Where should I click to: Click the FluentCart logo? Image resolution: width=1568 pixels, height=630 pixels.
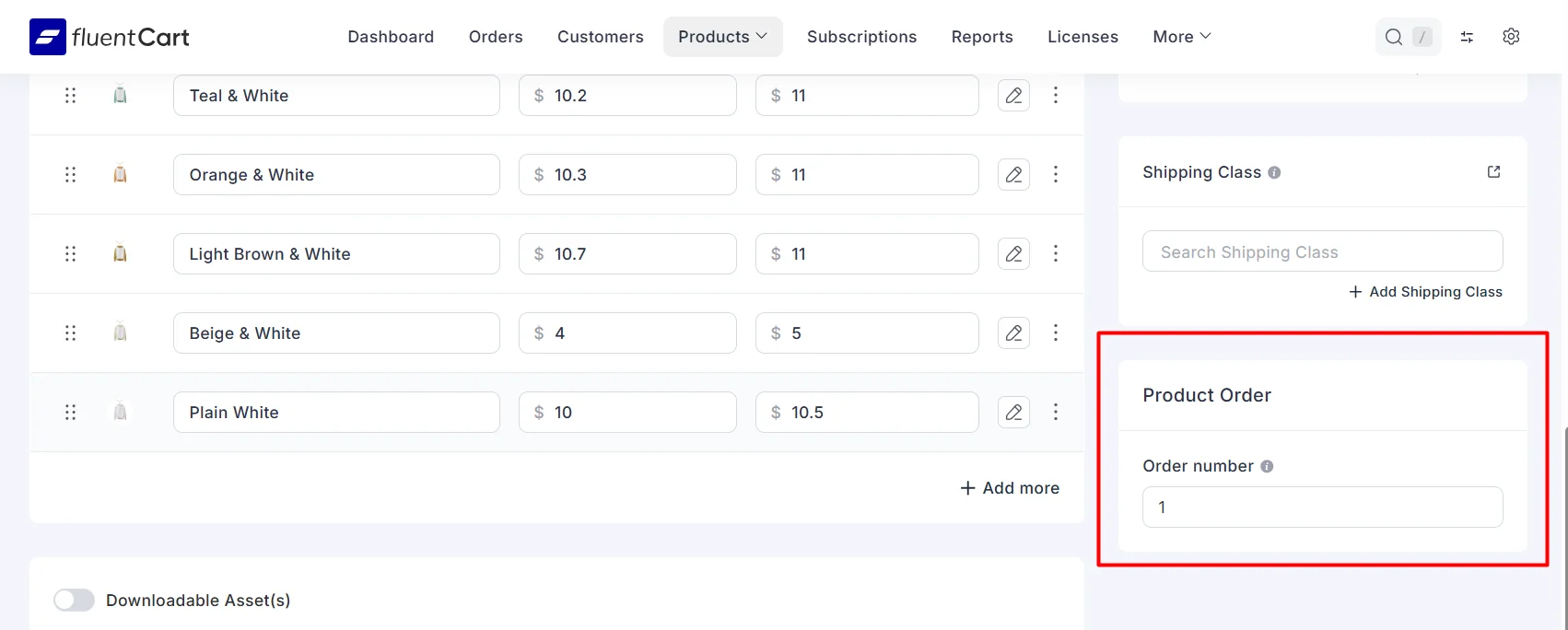tap(110, 37)
